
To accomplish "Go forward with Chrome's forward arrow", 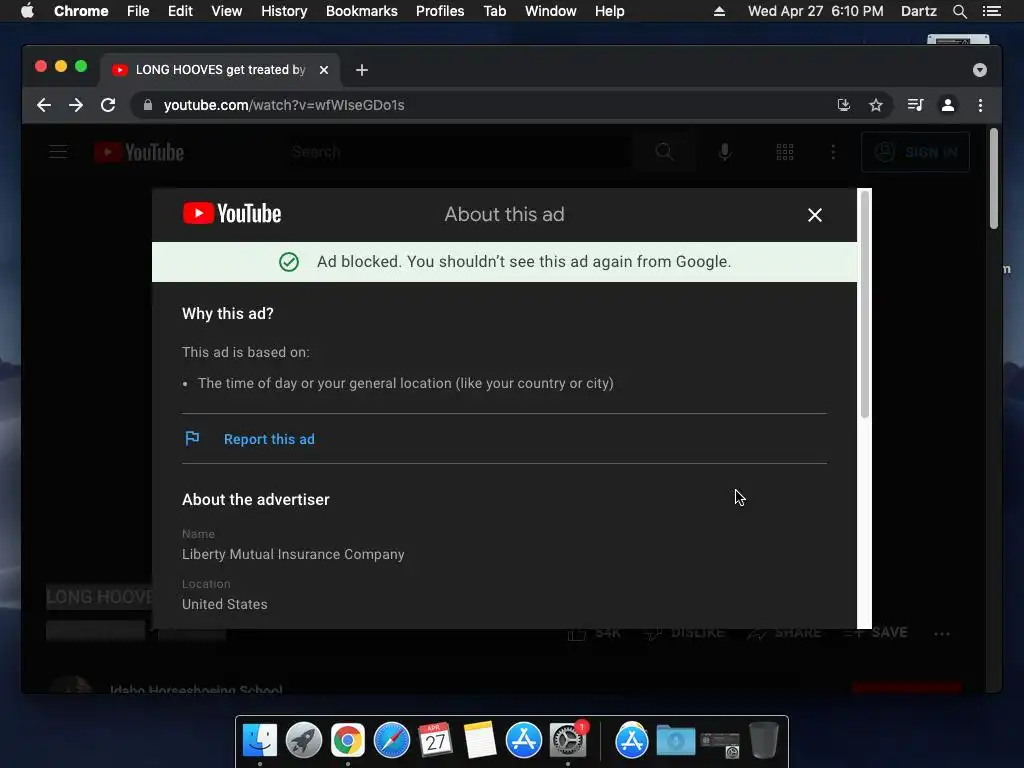I will click(76, 105).
